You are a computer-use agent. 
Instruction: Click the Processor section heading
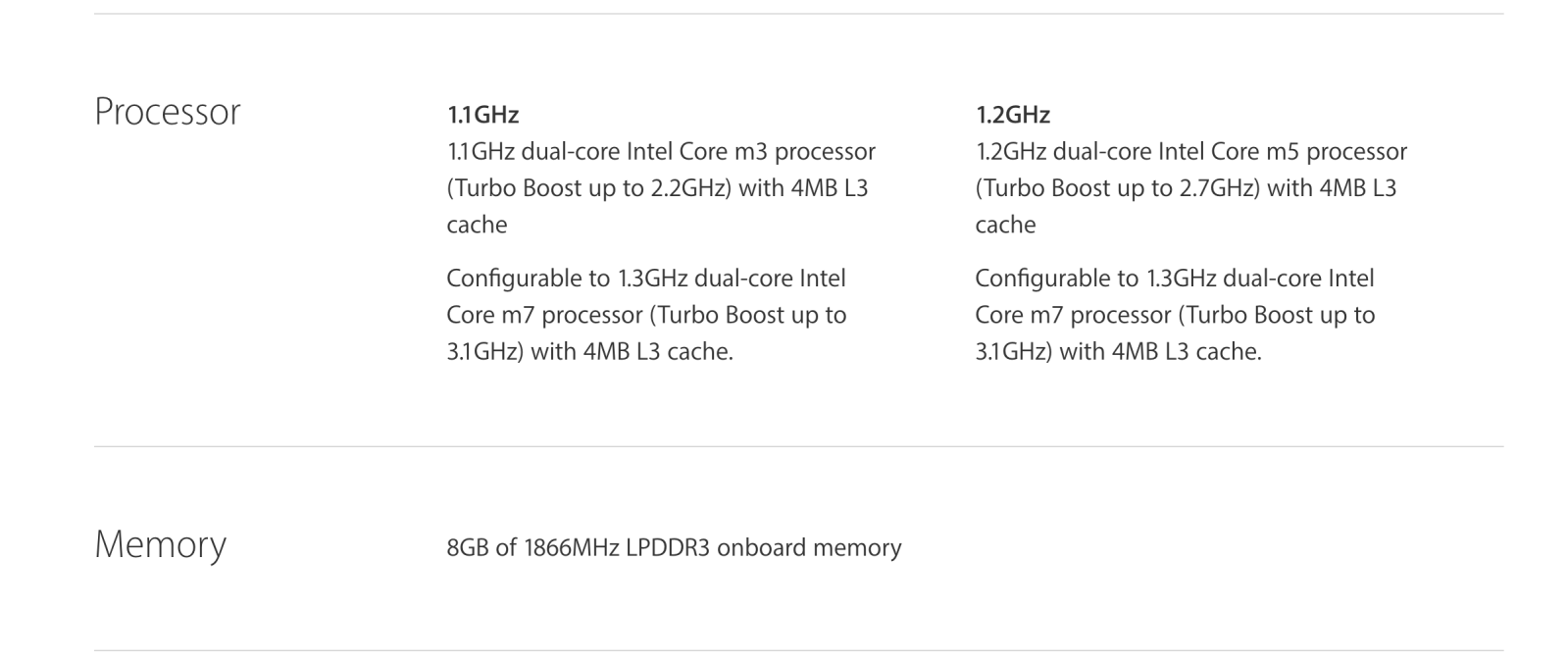pos(167,112)
